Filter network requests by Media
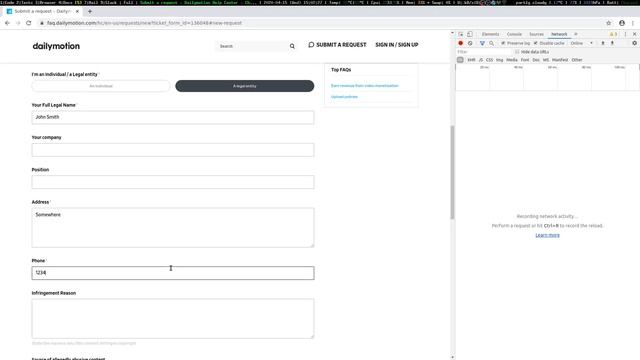Screen dimensions: 640x360 [x=512, y=60]
